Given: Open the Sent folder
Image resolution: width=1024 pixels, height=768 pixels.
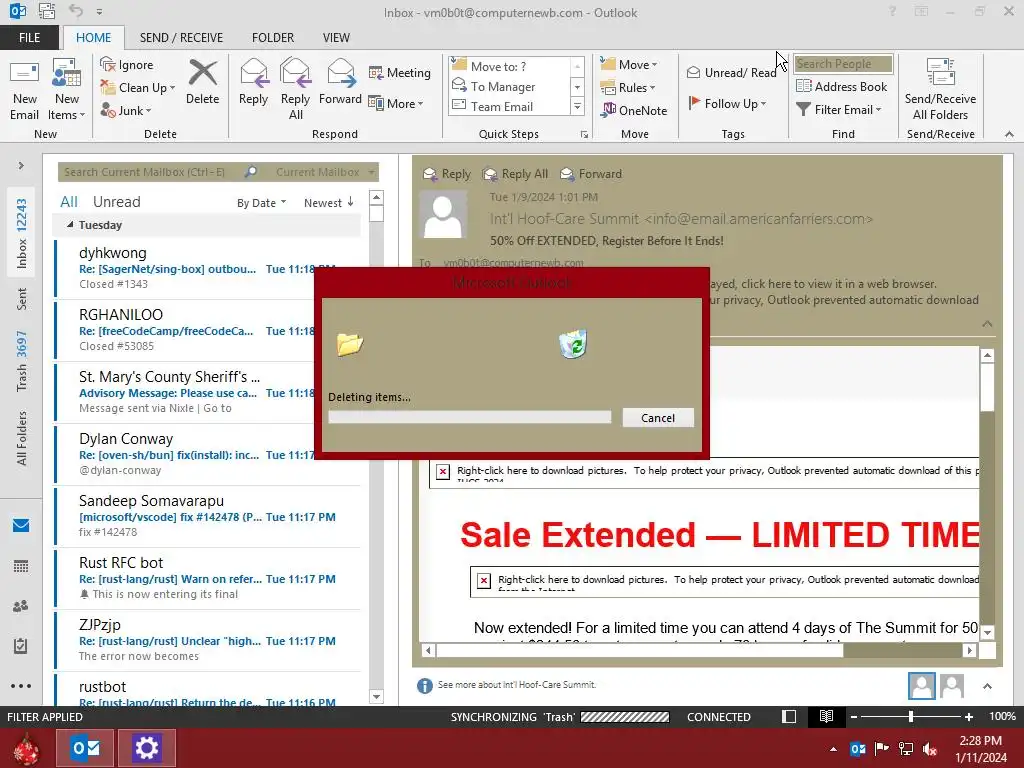Looking at the screenshot, I should (x=22, y=299).
